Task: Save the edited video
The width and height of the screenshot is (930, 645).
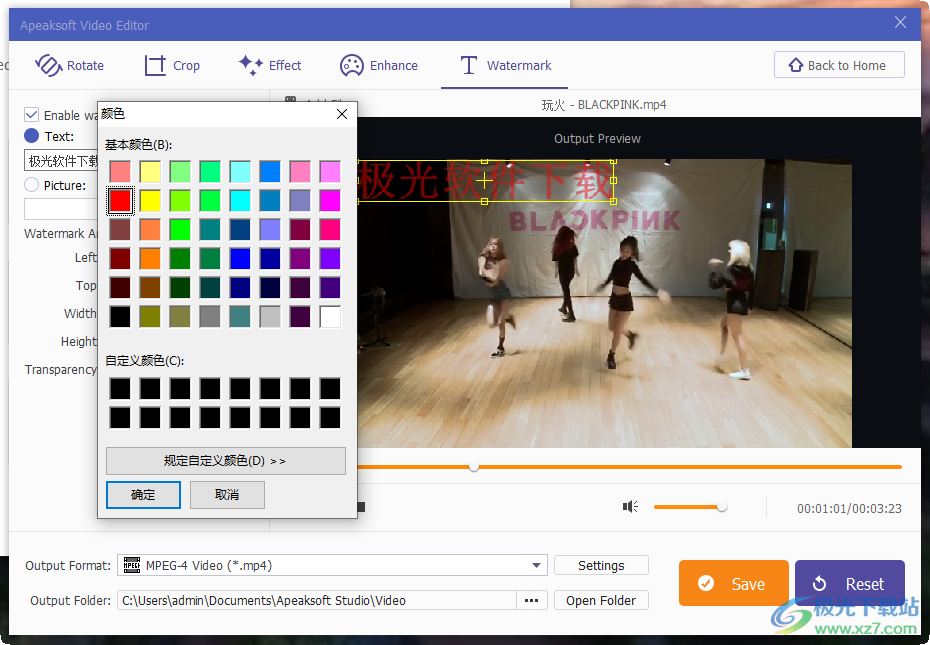Action: click(x=734, y=584)
